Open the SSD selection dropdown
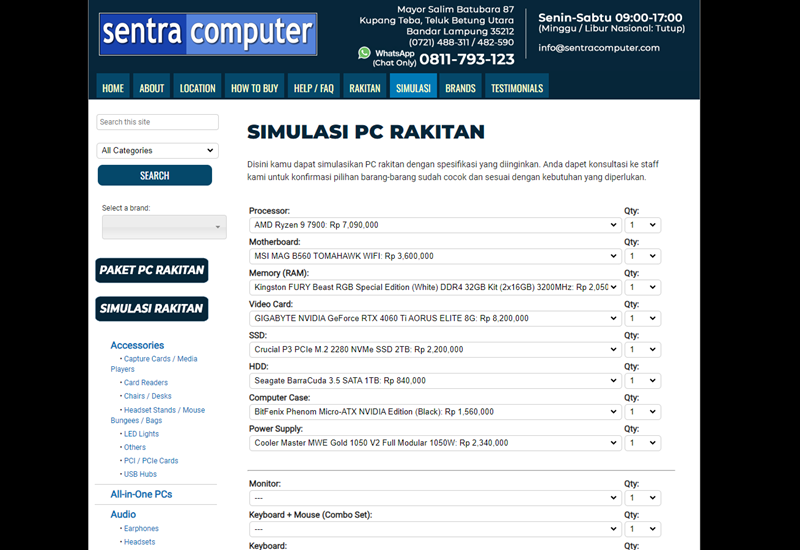The image size is (800, 550). click(x=434, y=350)
